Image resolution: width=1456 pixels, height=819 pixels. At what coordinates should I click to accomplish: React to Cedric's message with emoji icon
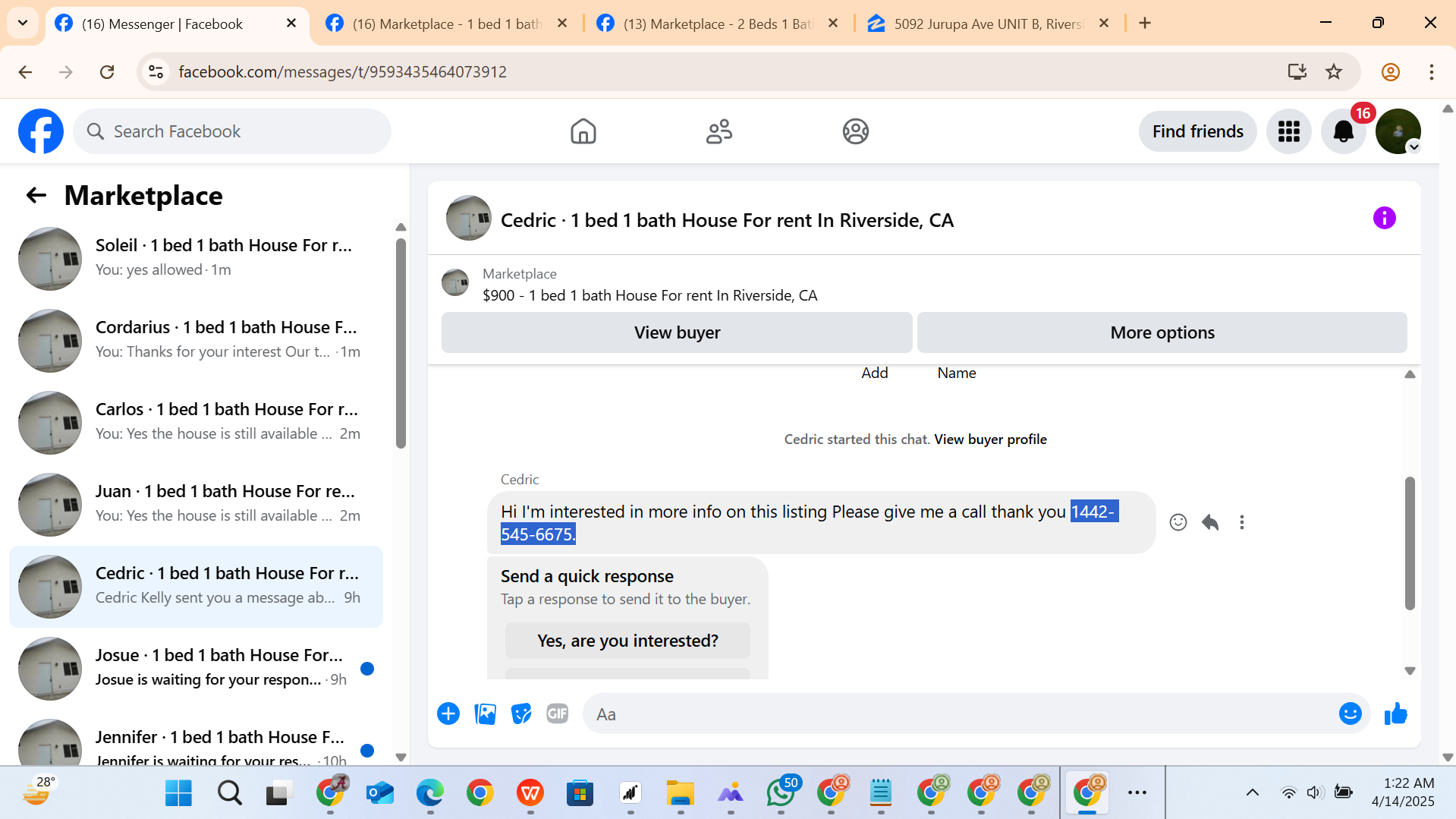1178,522
